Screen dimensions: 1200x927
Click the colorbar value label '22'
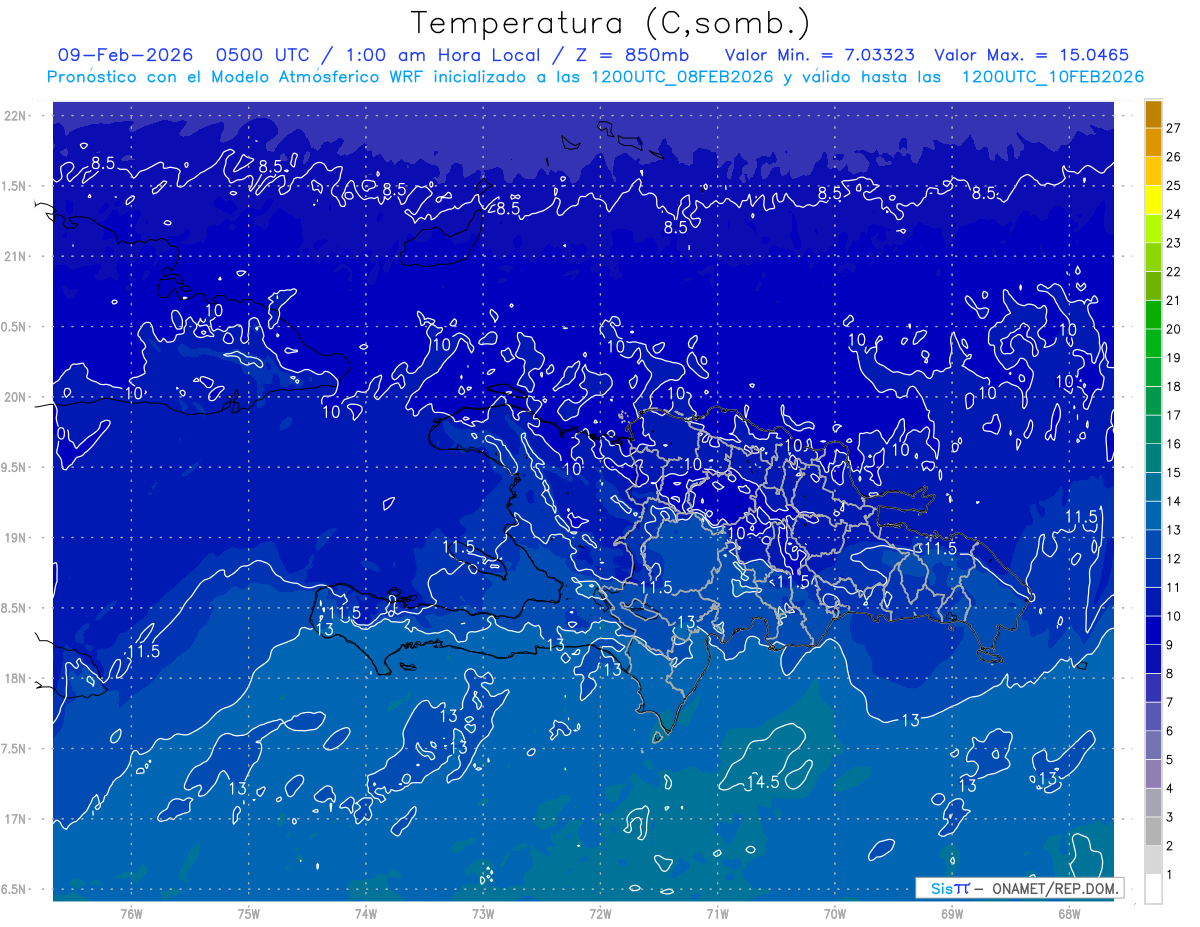click(x=1173, y=272)
